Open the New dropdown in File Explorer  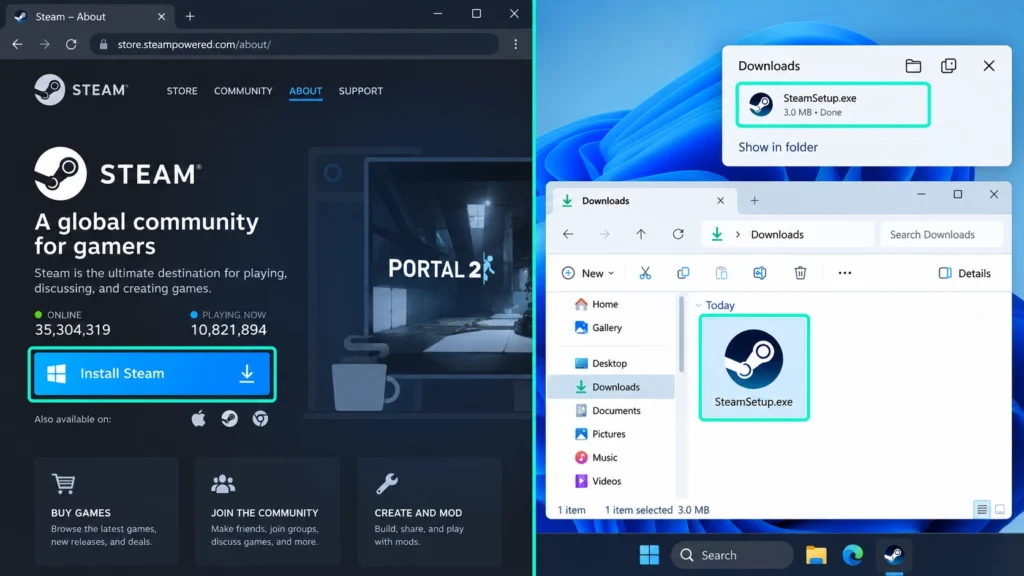(588, 273)
